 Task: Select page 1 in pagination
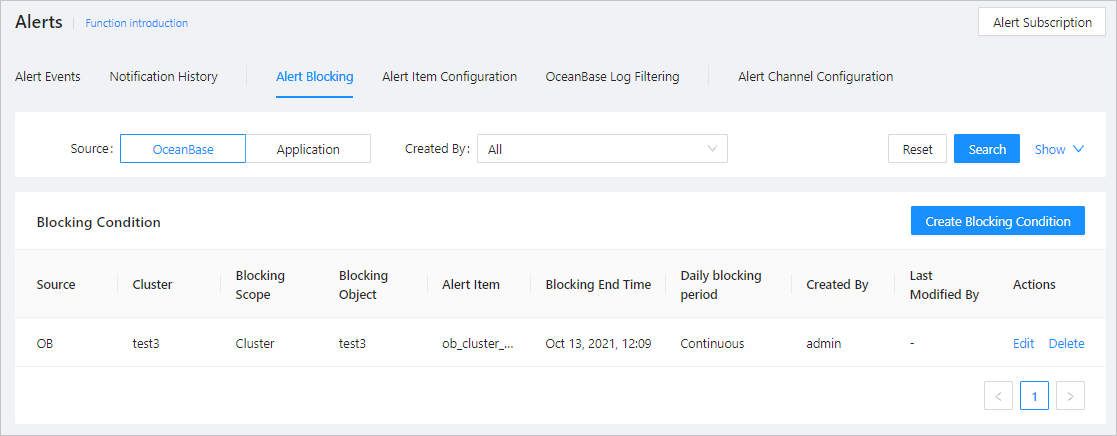click(x=1034, y=397)
